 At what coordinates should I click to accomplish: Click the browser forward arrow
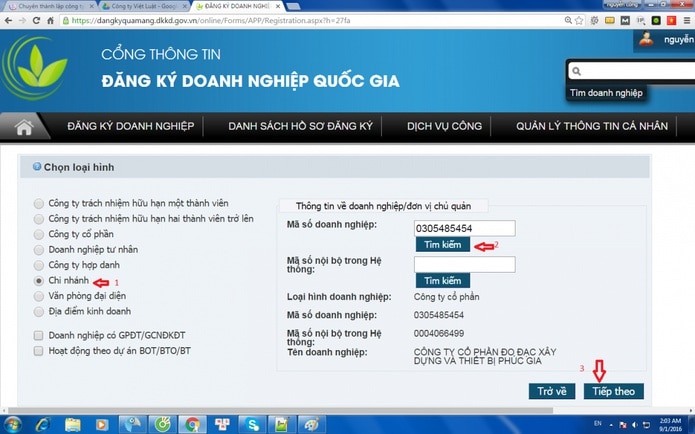point(22,20)
